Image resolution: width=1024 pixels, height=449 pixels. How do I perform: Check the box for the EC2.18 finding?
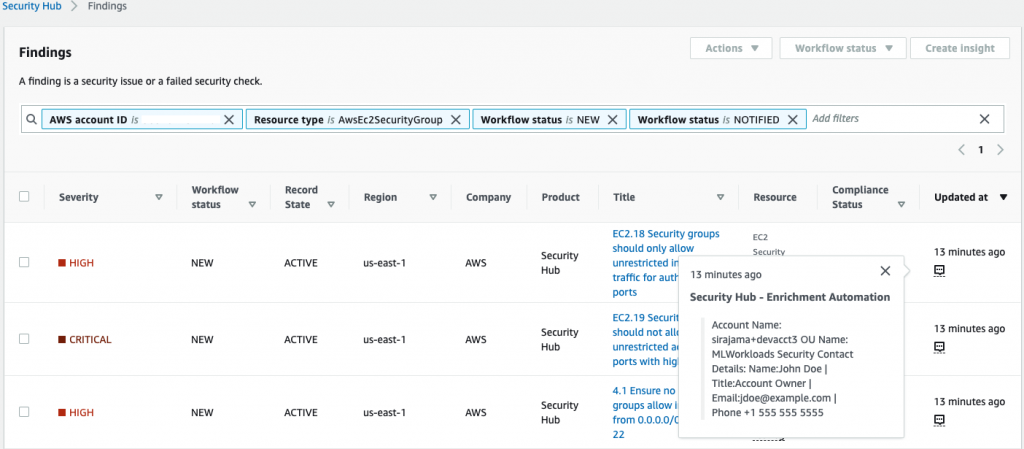[24, 262]
